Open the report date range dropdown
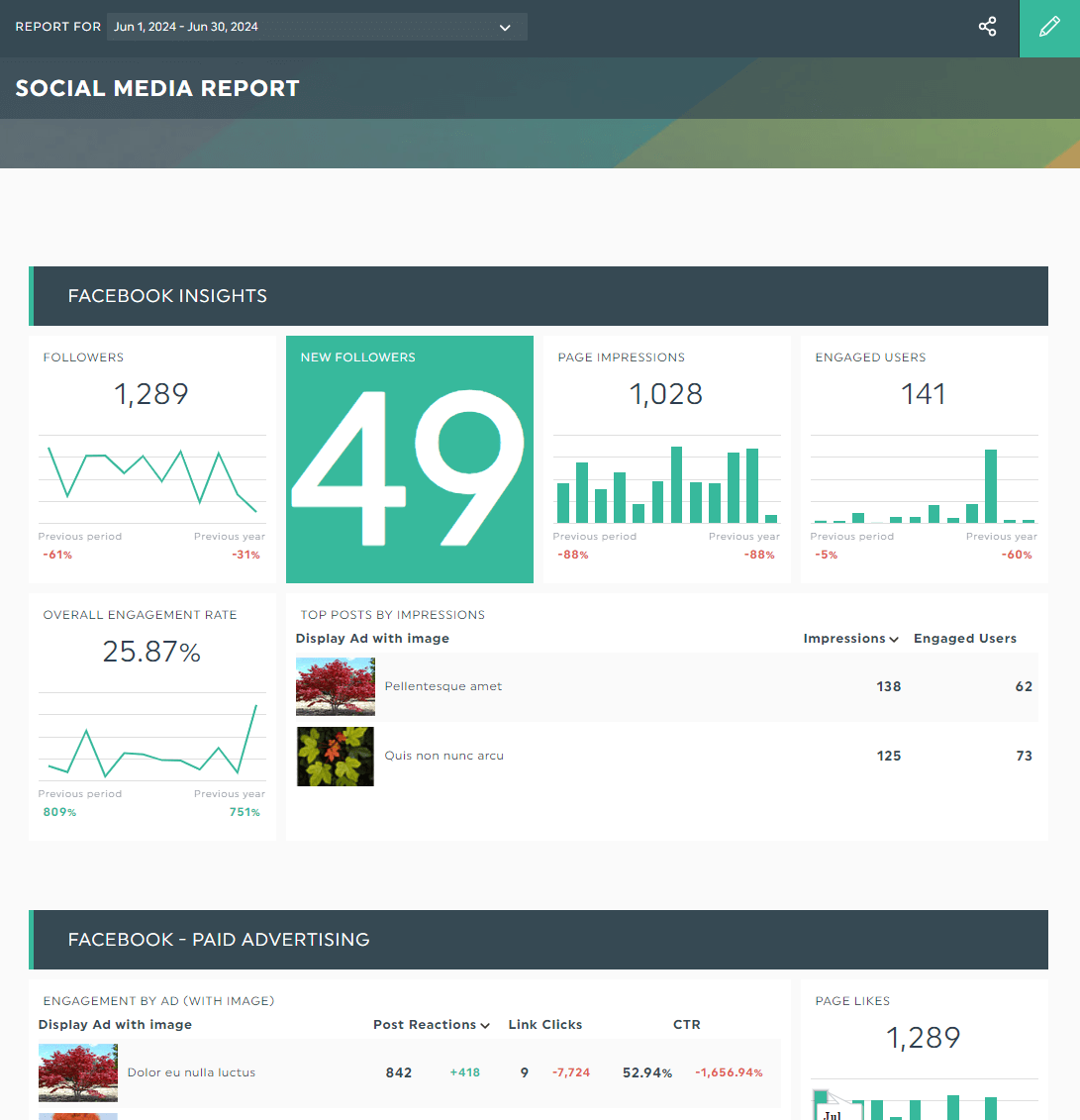The width and height of the screenshot is (1080, 1120). tap(317, 27)
